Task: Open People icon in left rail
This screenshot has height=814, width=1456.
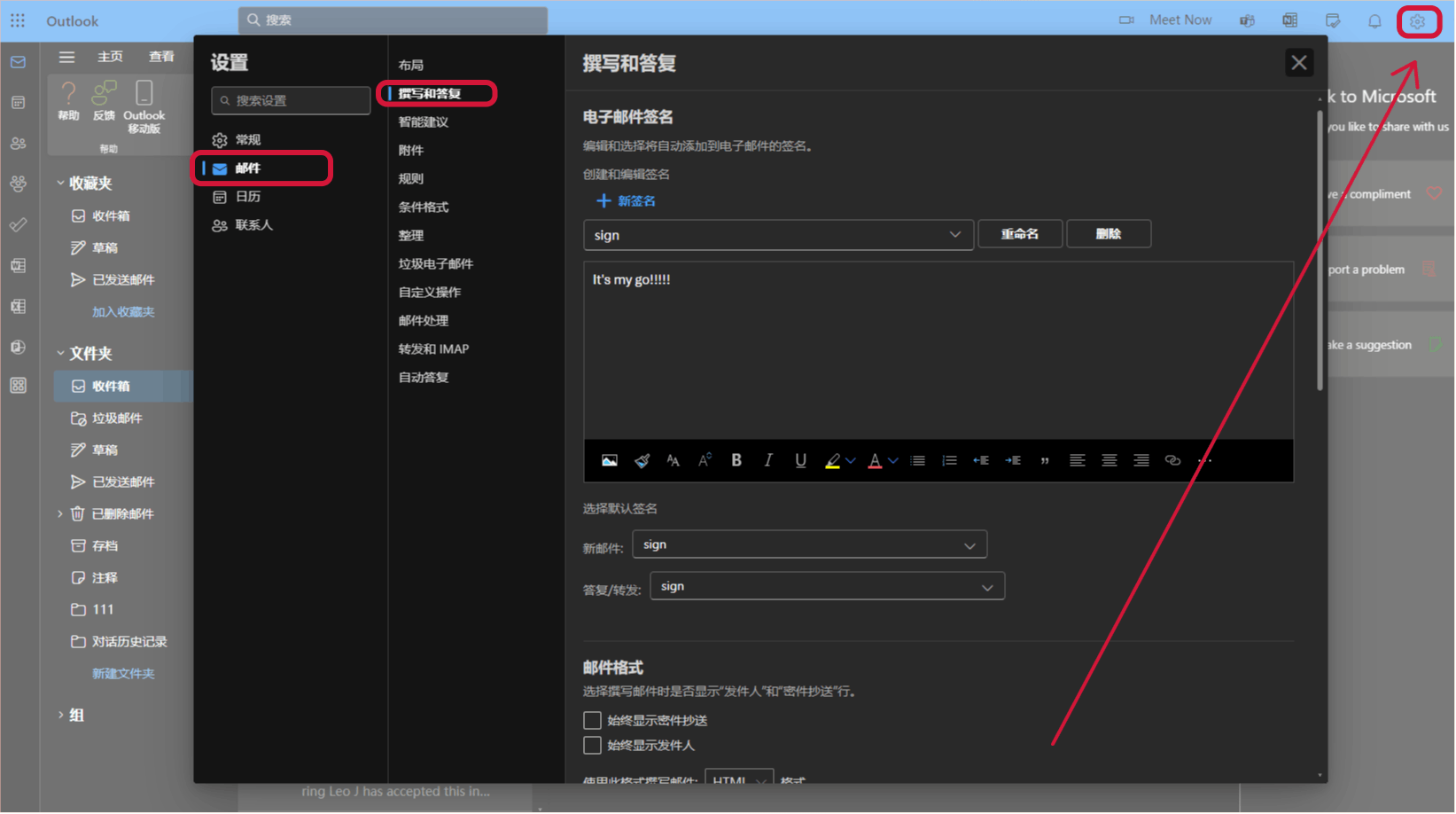Action: click(x=19, y=144)
